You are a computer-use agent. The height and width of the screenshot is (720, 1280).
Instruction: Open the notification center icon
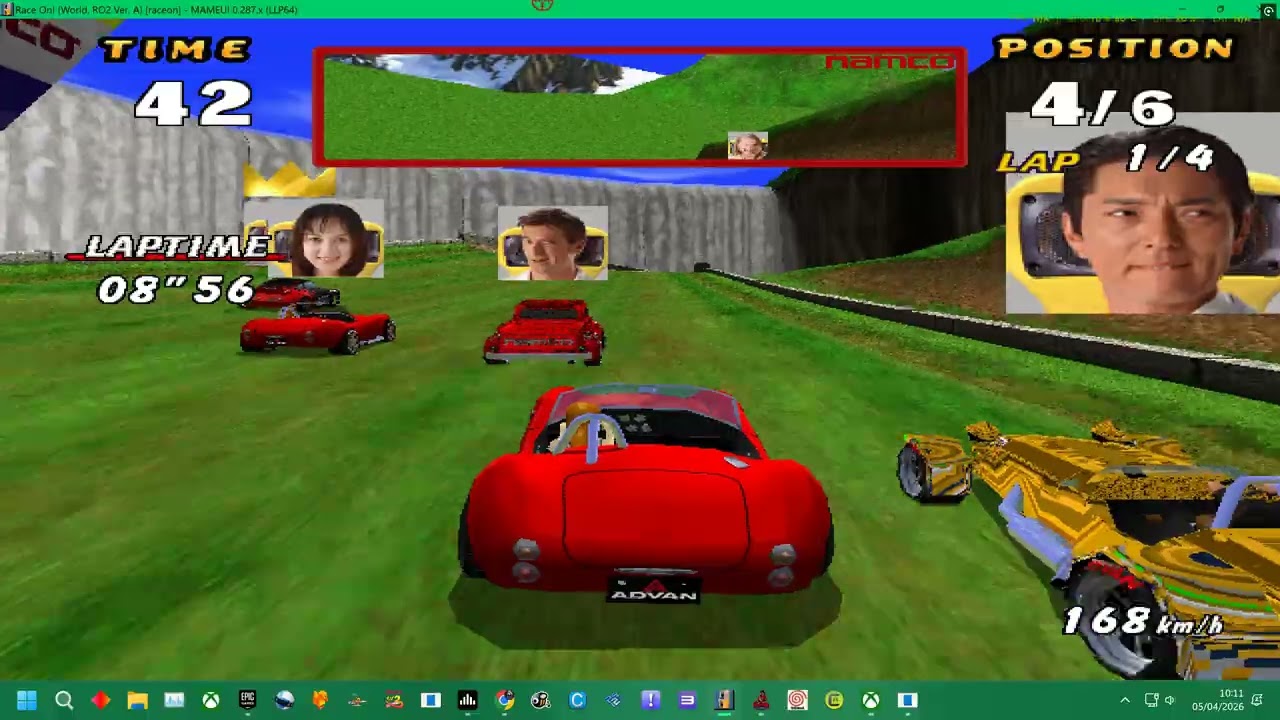[1258, 700]
